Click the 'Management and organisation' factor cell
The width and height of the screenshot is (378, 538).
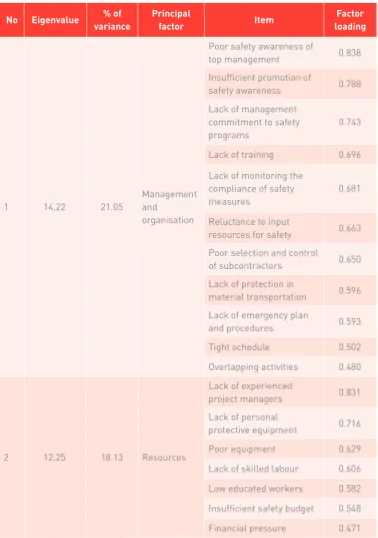click(171, 207)
